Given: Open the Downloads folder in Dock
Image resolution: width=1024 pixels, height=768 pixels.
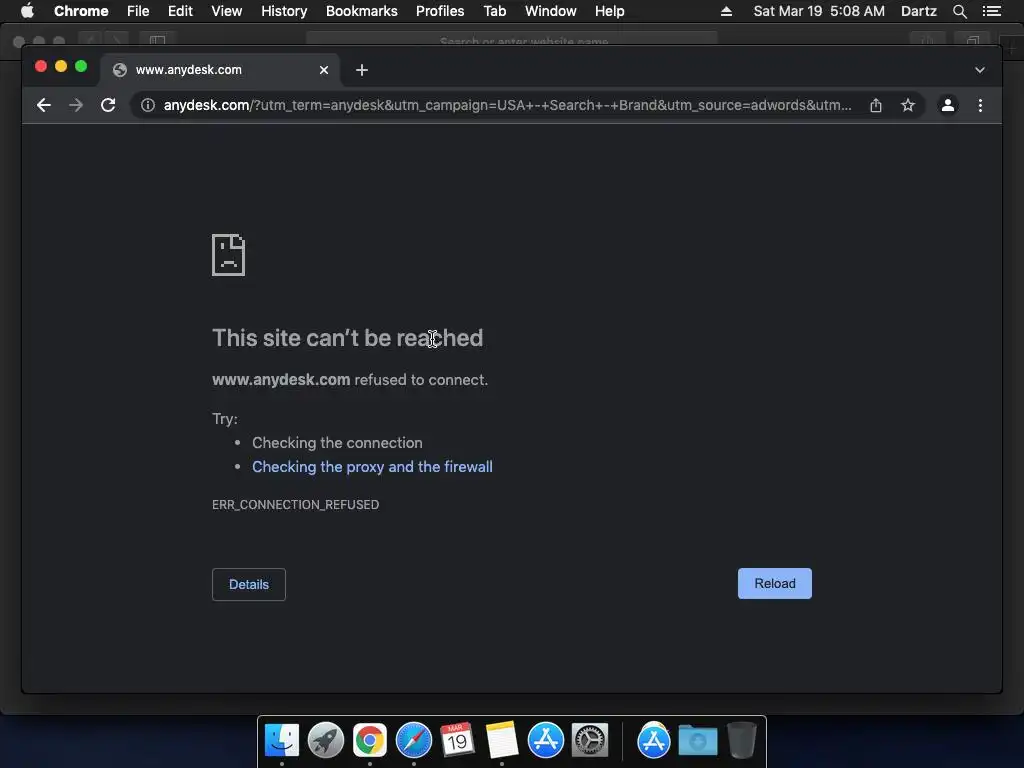Looking at the screenshot, I should click(x=697, y=740).
